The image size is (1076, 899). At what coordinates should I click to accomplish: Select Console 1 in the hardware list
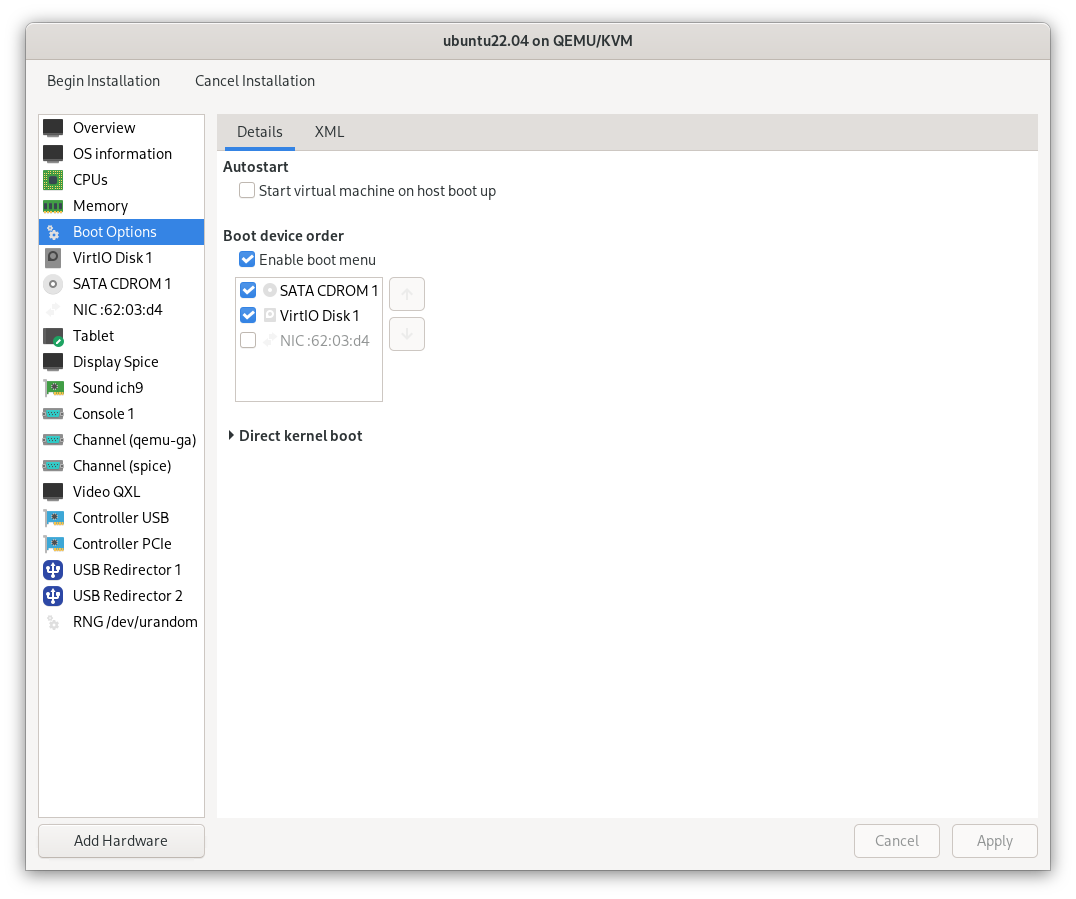click(121, 414)
